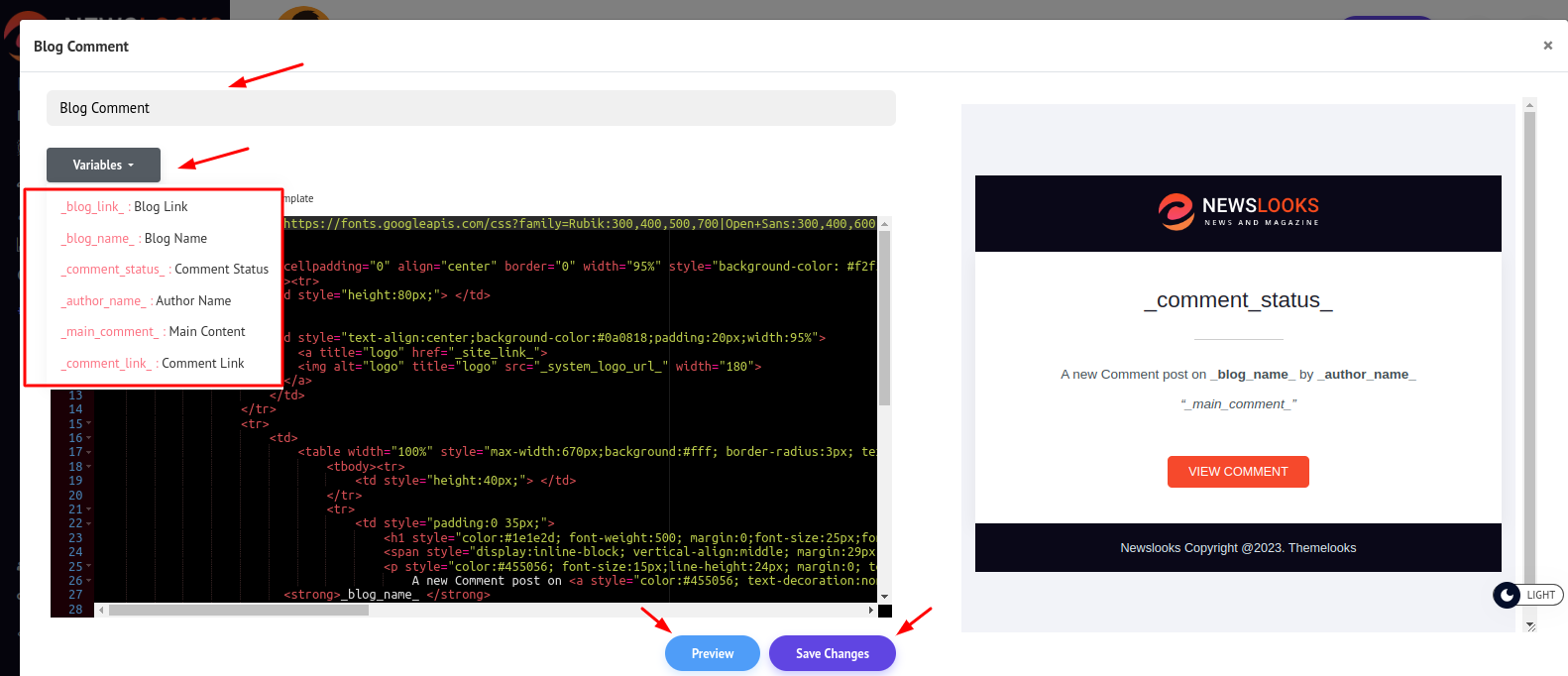
Task: Focus the Blog Comment subject field
Action: point(471,108)
